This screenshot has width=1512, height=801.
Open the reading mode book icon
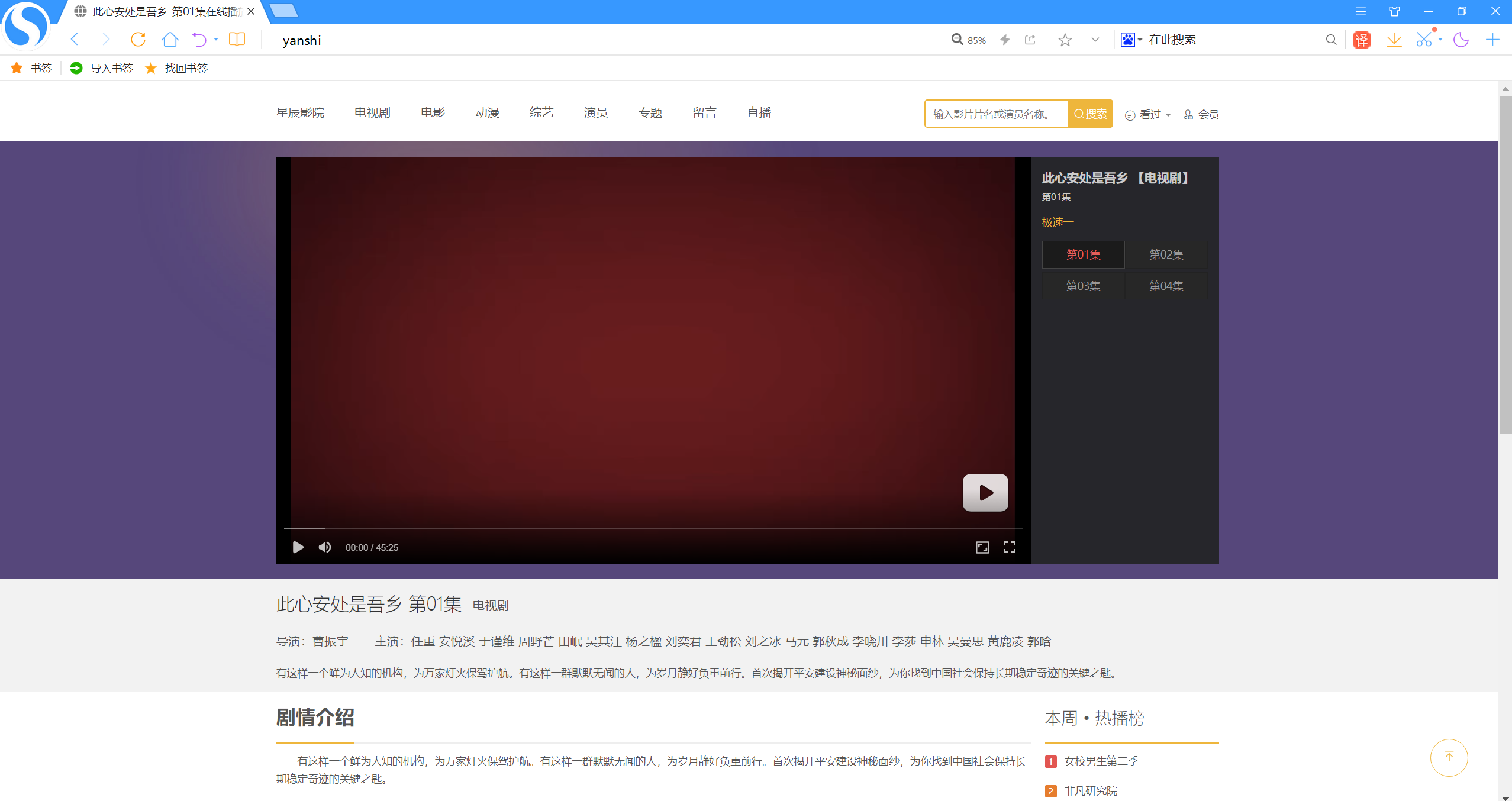click(x=237, y=40)
